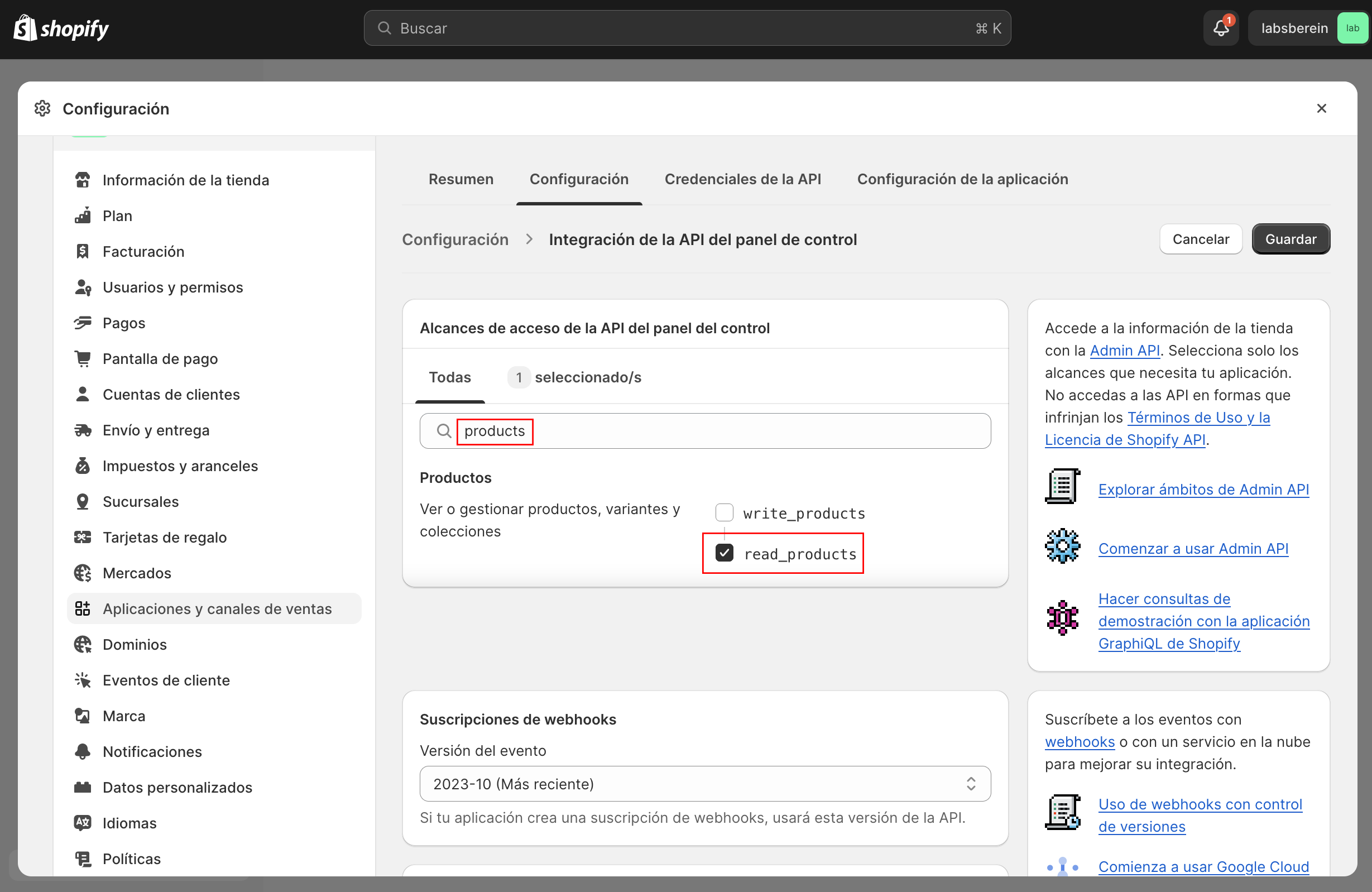This screenshot has width=1372, height=892.
Task: Switch to the seleccionado/s tab
Action: [x=575, y=377]
